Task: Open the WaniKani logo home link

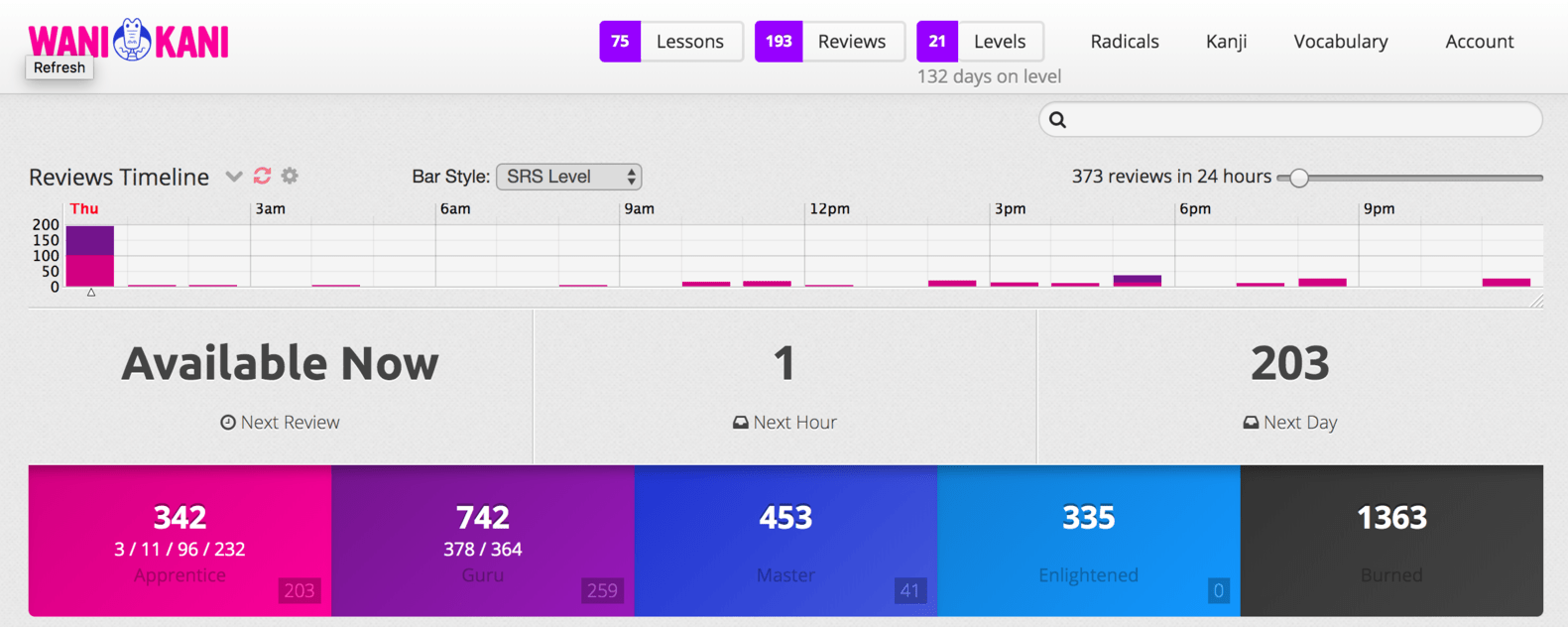Action: (129, 40)
